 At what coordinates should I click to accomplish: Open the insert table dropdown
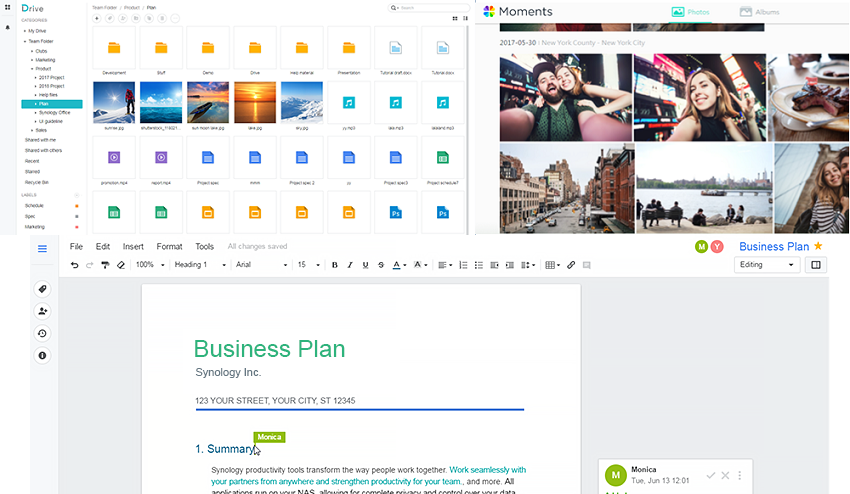(552, 265)
